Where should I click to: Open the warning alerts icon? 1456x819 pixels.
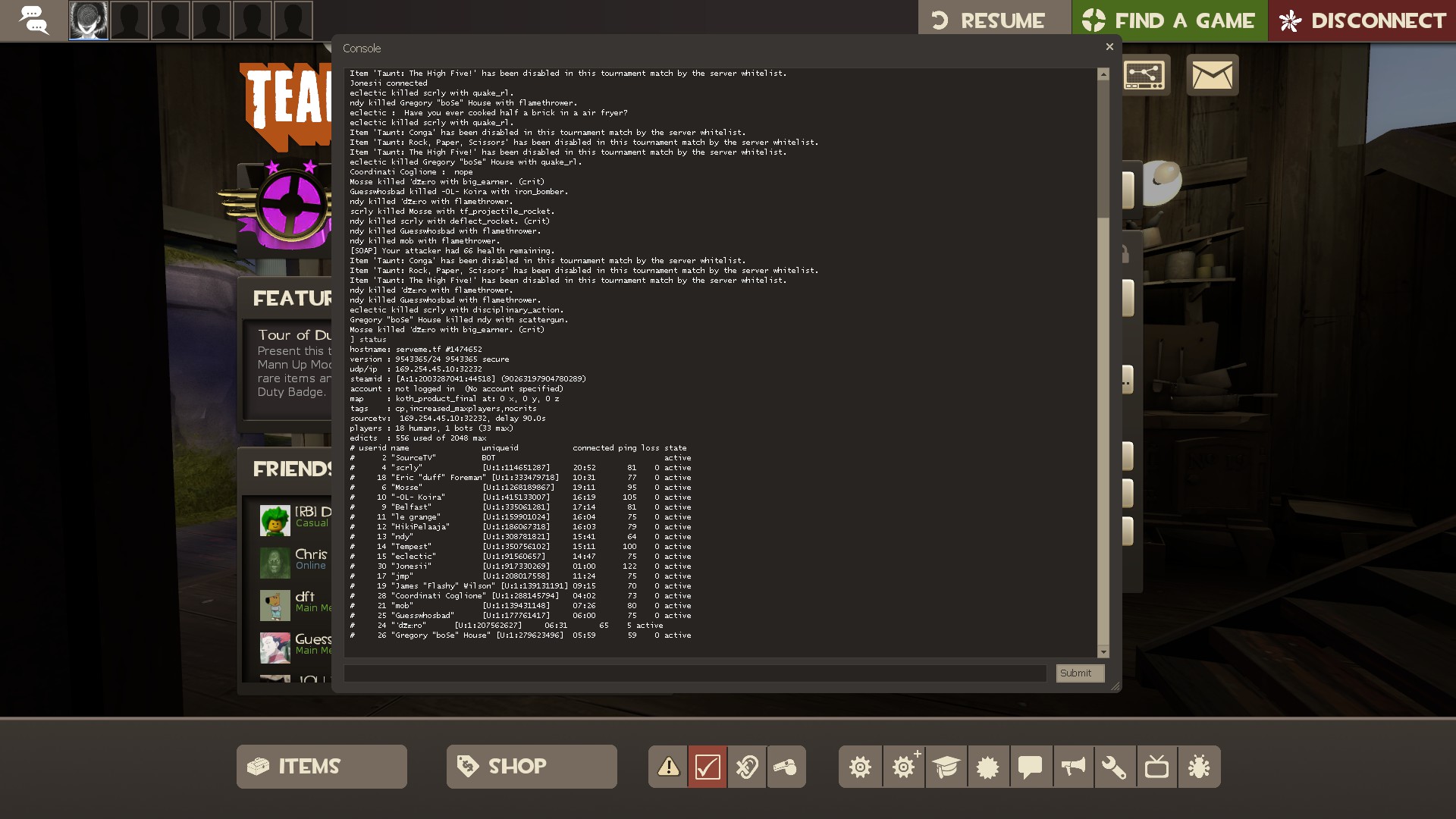click(668, 767)
